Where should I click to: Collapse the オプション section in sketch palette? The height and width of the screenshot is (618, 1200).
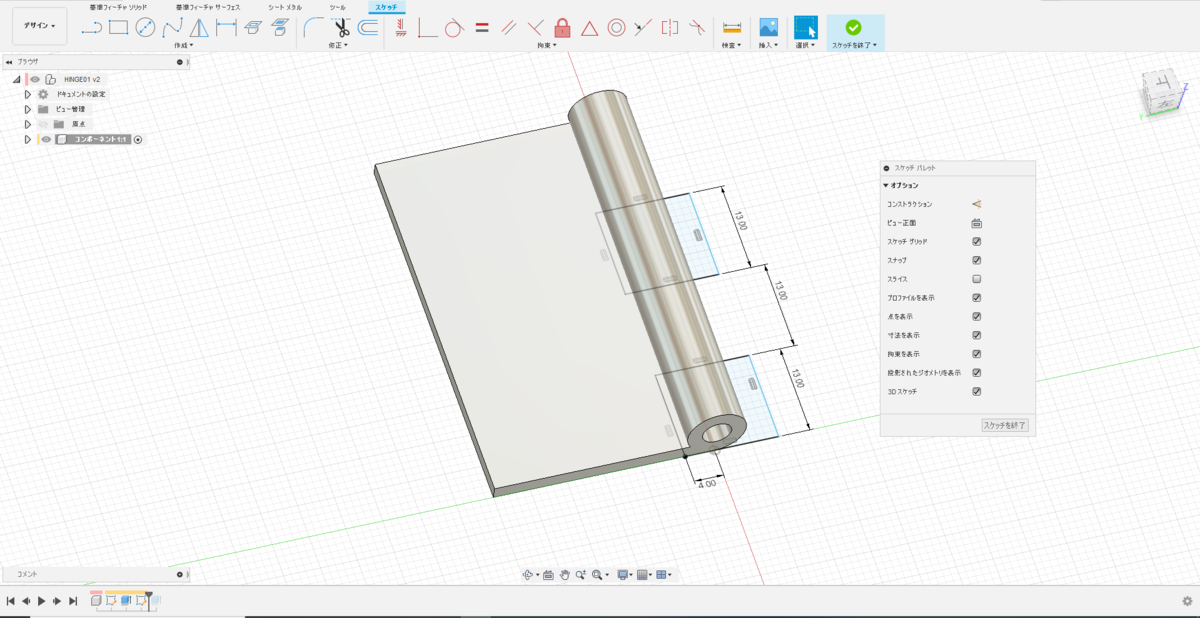886,185
